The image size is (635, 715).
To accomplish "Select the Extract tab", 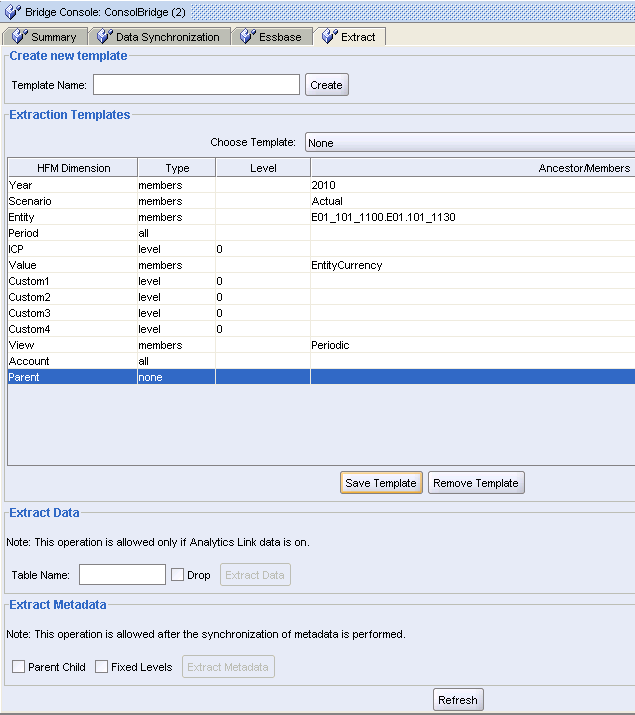I will pyautogui.click(x=350, y=36).
